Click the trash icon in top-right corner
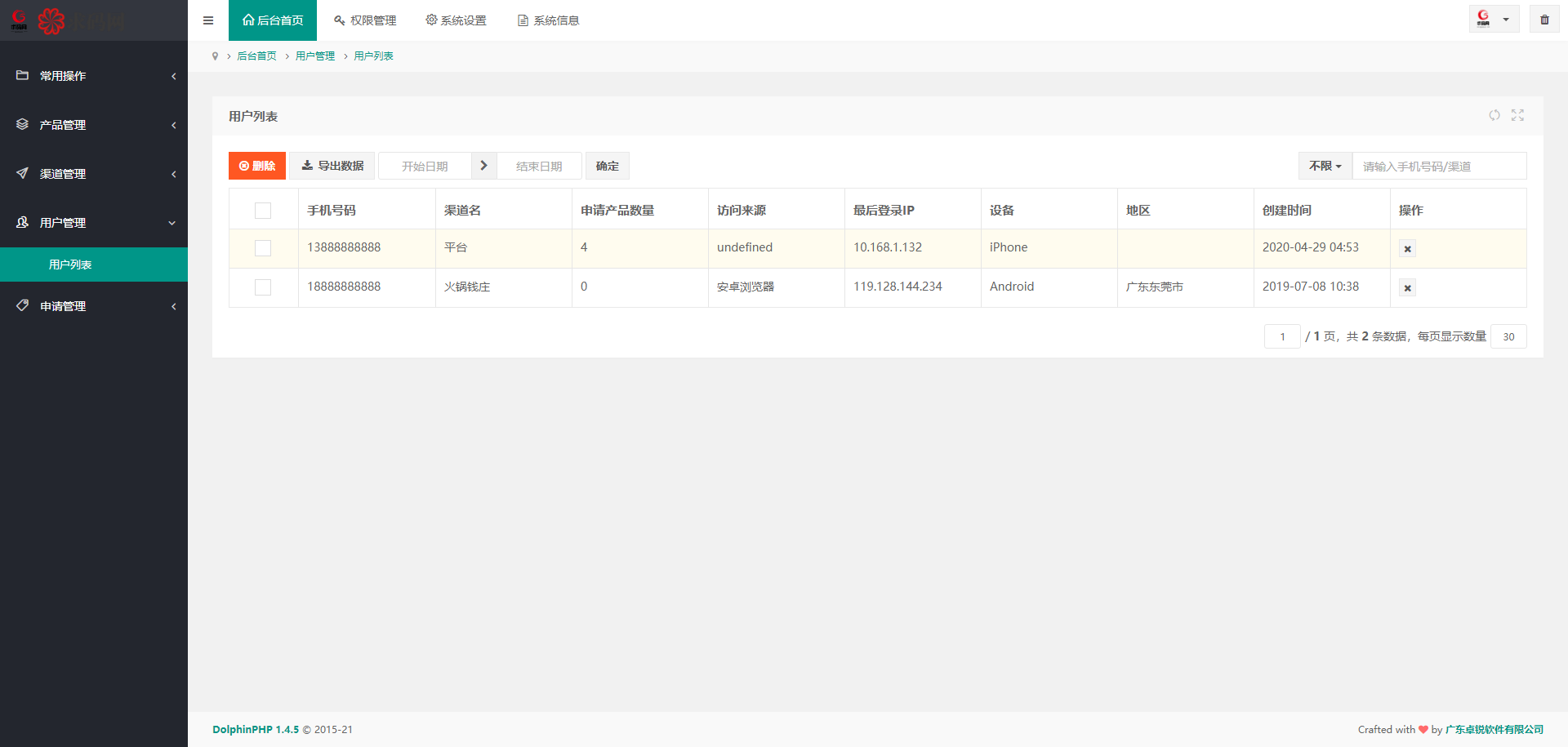Image resolution: width=1568 pixels, height=747 pixels. (x=1544, y=20)
